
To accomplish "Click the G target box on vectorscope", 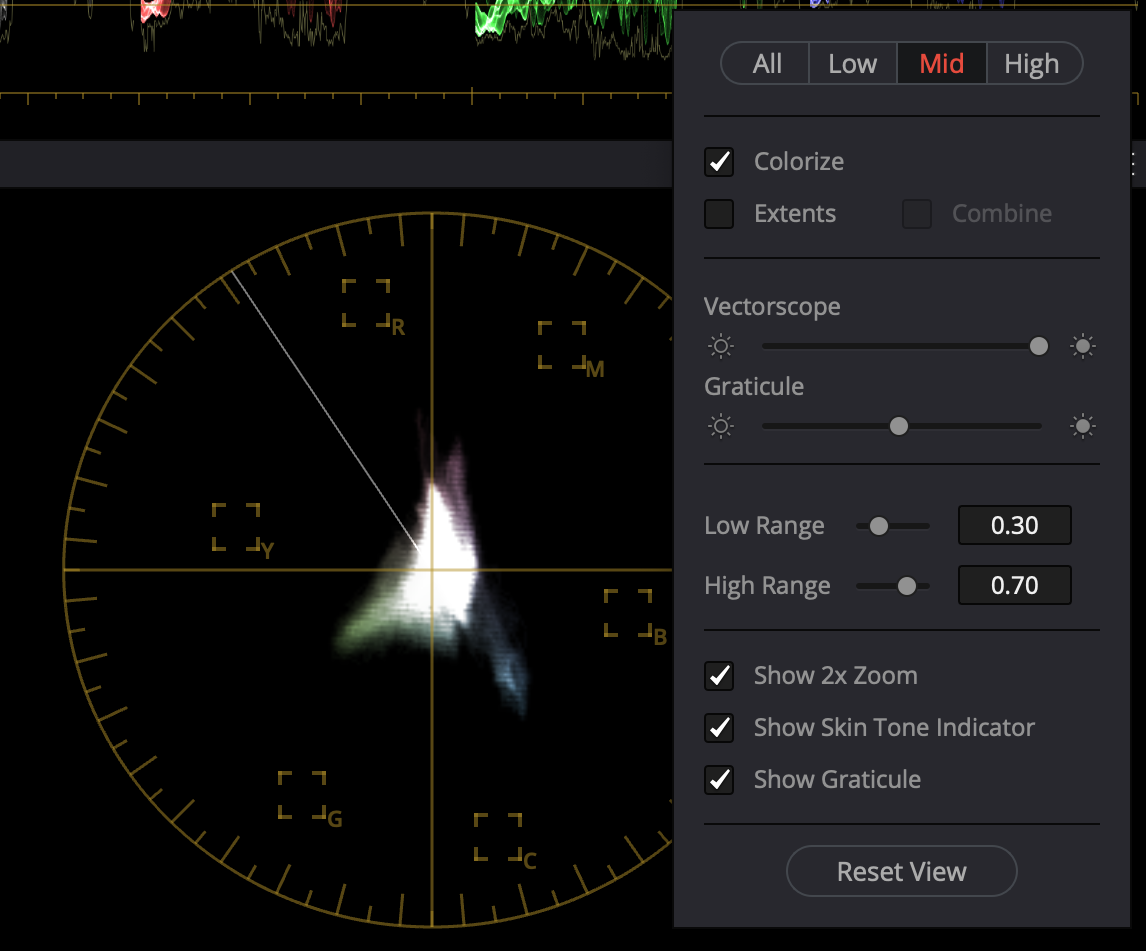I will (302, 795).
